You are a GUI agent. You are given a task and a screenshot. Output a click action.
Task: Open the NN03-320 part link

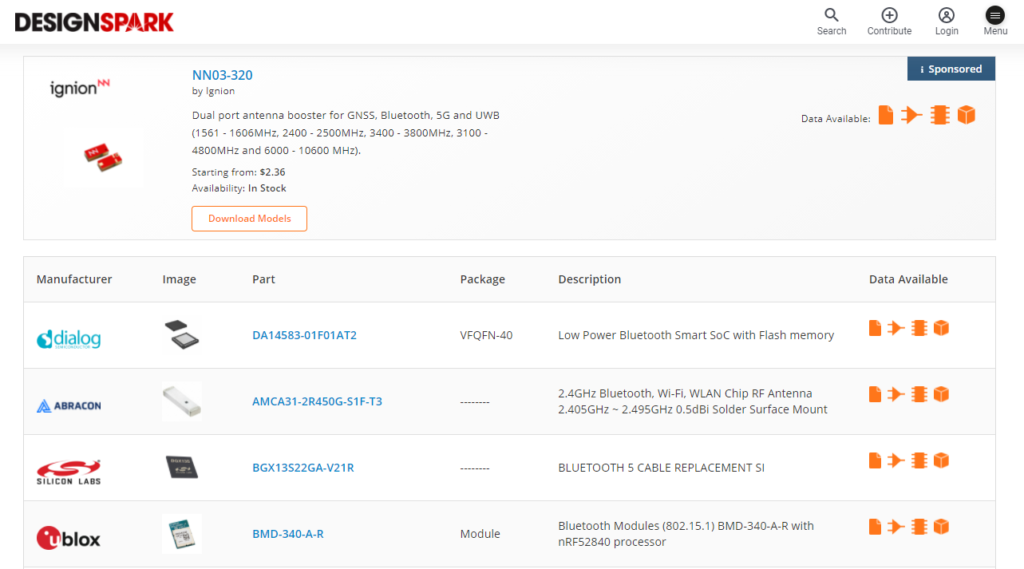(x=222, y=75)
